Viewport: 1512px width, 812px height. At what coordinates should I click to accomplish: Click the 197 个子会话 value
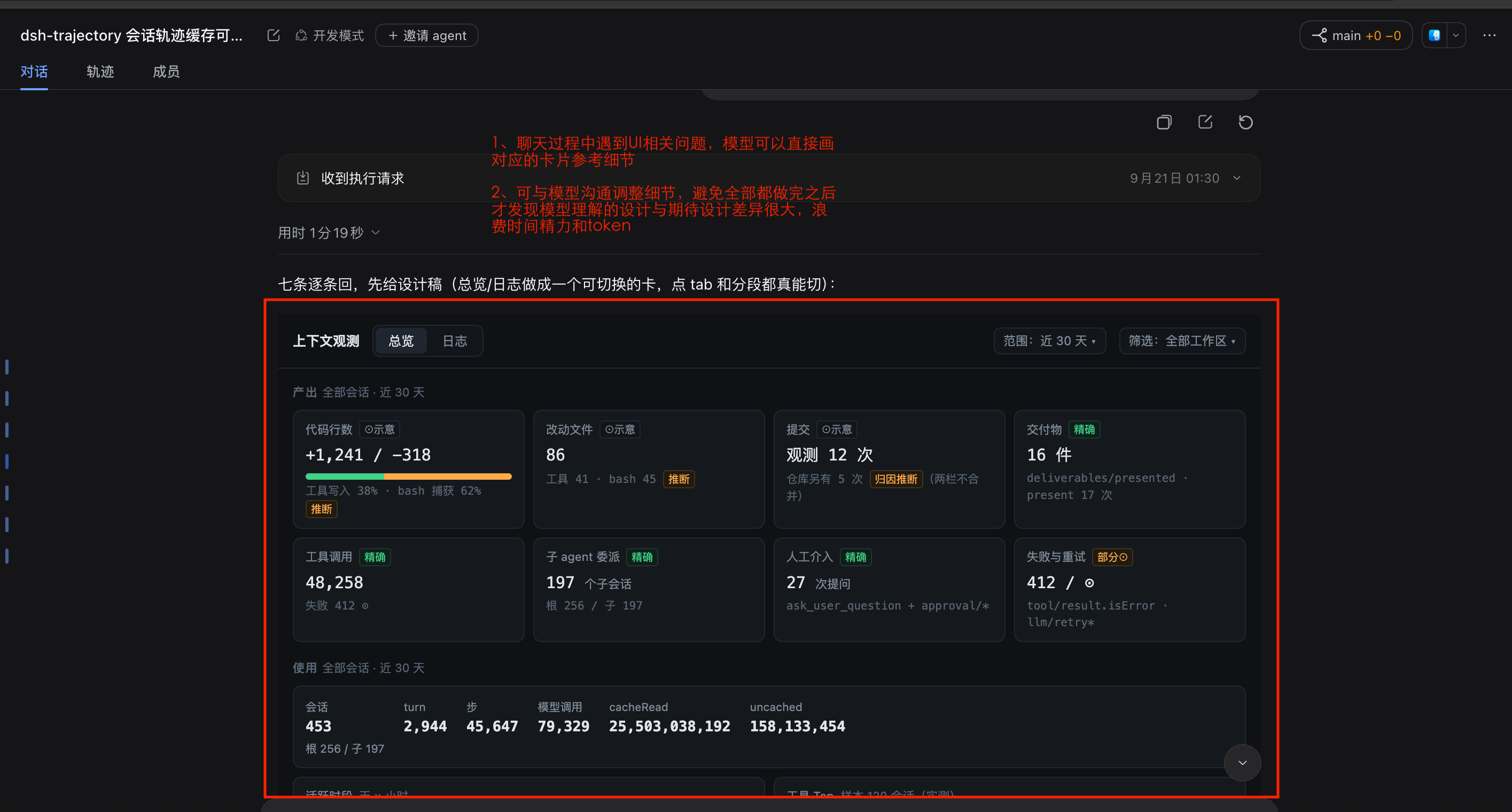point(589,583)
